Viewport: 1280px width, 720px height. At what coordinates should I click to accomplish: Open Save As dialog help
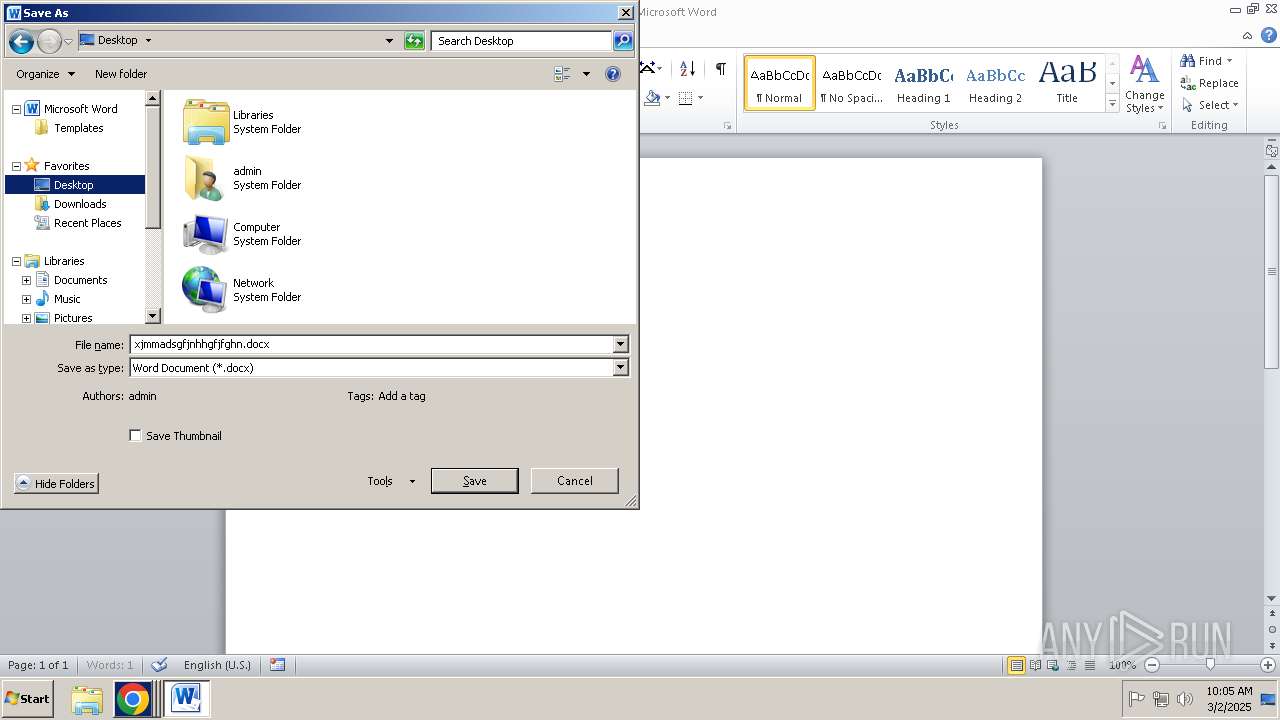tap(613, 74)
